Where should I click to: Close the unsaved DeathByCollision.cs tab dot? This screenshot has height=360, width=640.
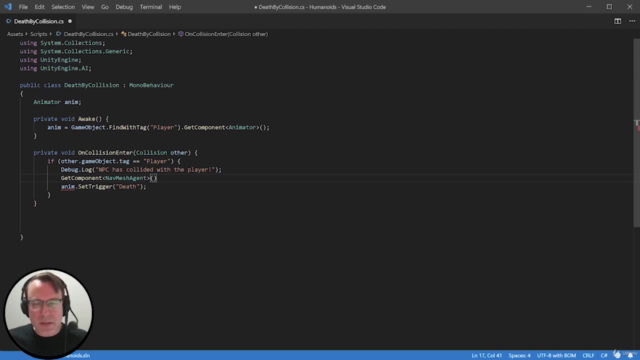[70, 21]
